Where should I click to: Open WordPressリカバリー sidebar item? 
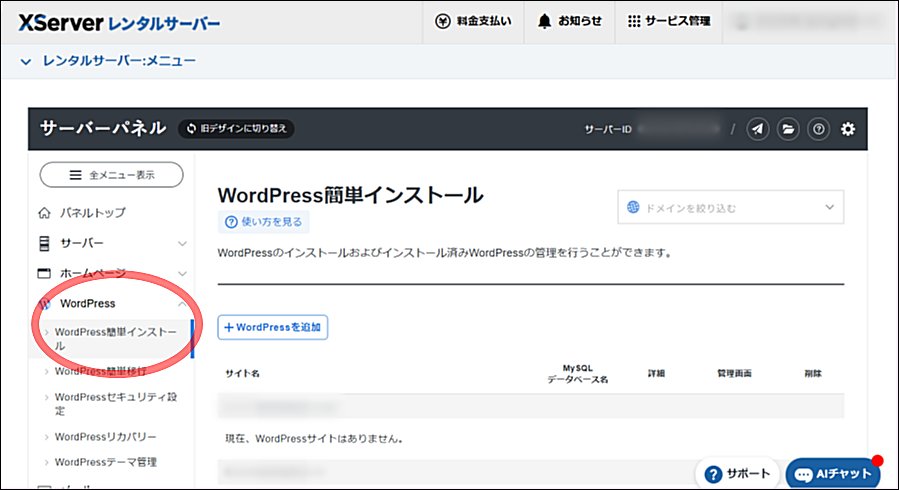pyautogui.click(x=105, y=437)
